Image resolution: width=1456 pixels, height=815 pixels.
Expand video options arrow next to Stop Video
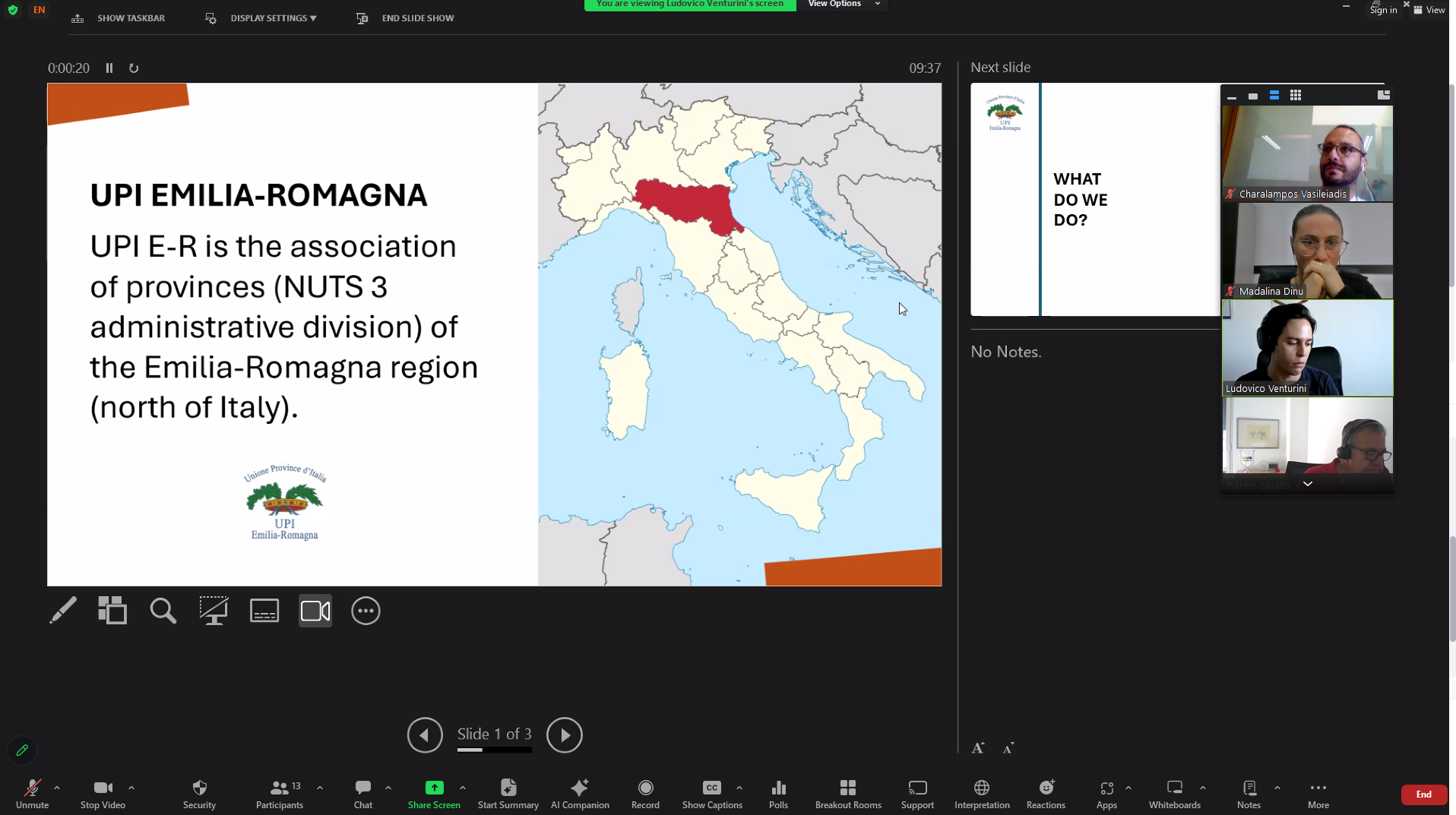[131, 788]
